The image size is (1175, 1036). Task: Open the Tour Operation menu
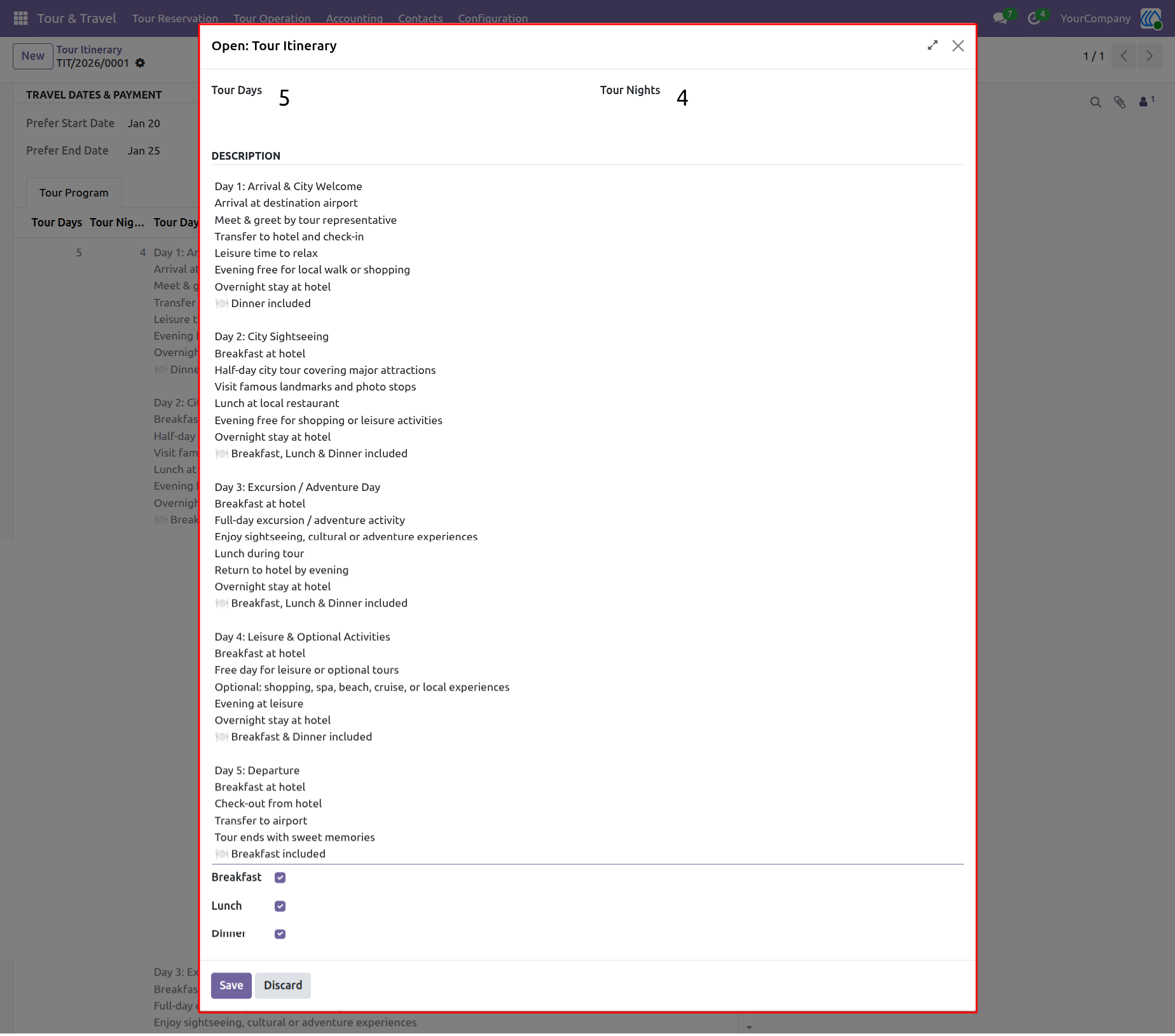click(x=271, y=18)
